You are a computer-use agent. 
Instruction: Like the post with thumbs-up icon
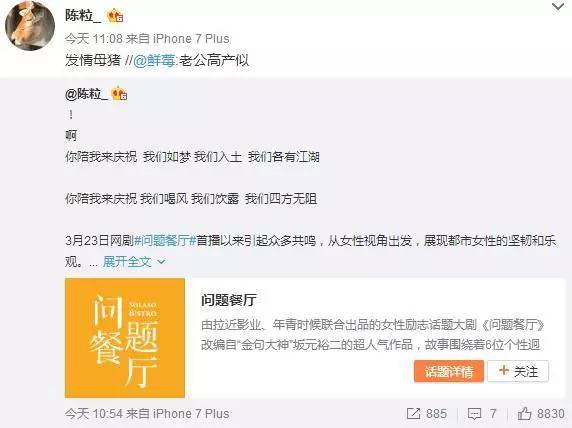point(525,413)
